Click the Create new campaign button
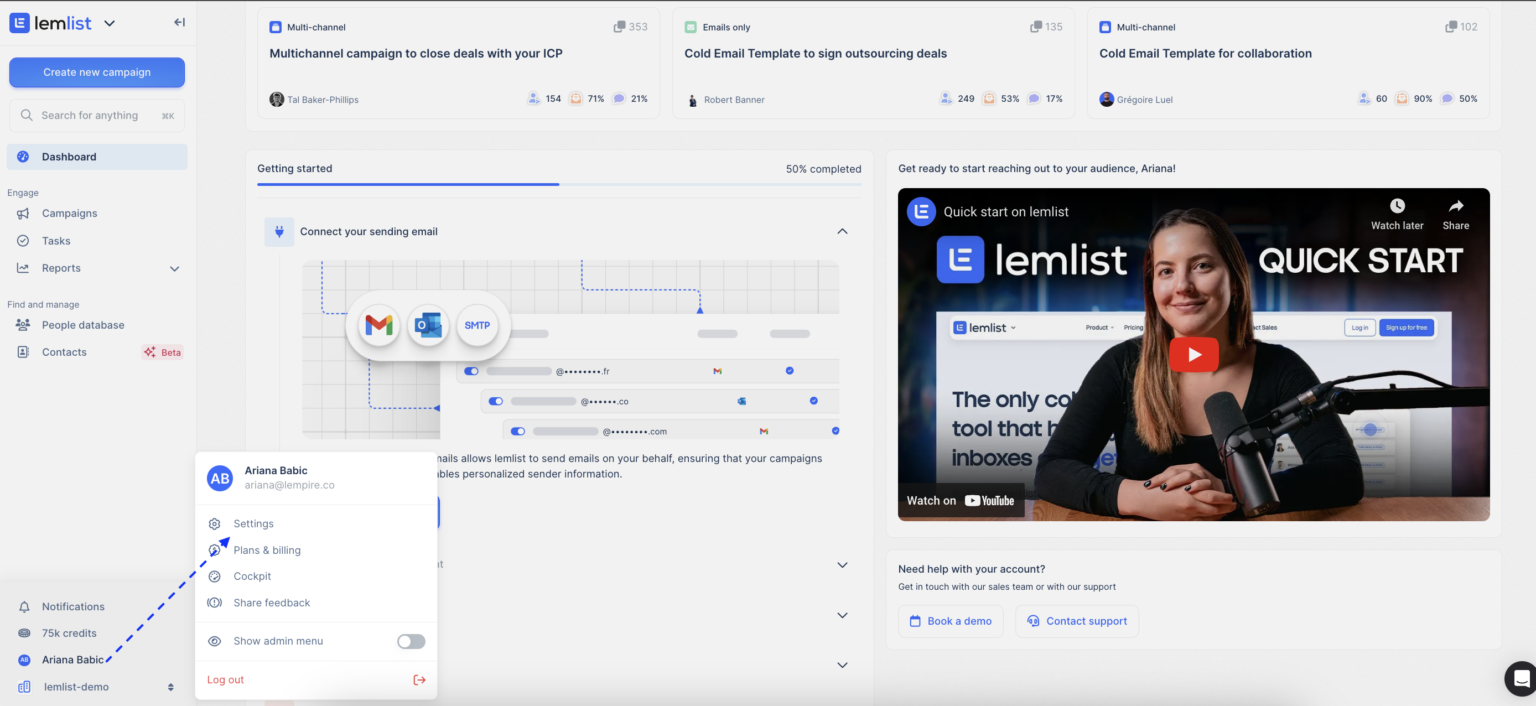1536x706 pixels. coord(96,72)
